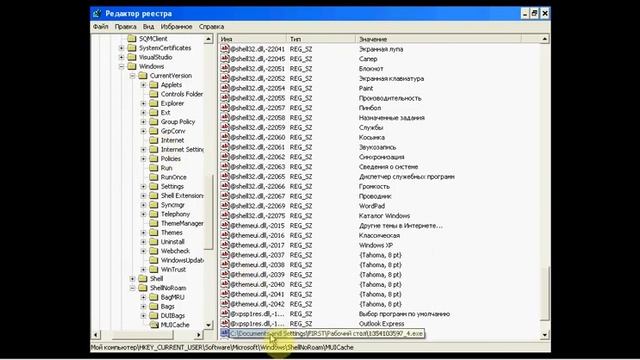Expand the BagMRU key
This screenshot has height=360, width=640.
pos(144,297)
